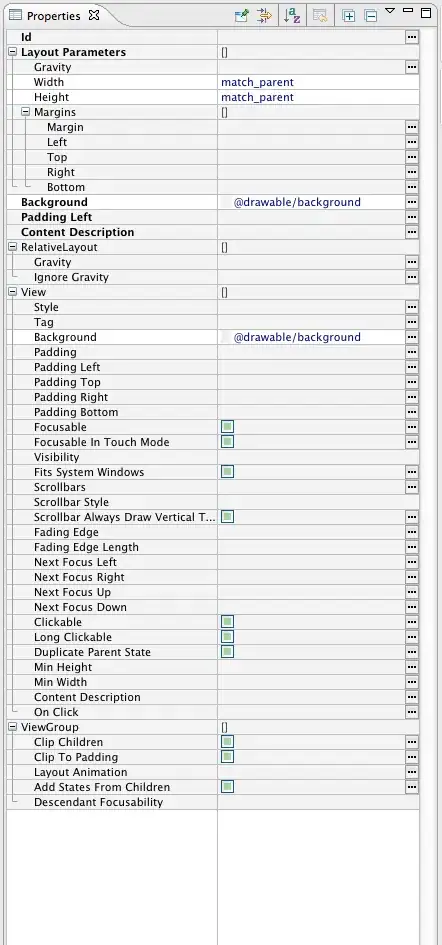Image resolution: width=442 pixels, height=945 pixels.
Task: Collapse the Layout Parameters group
Action: [x=13, y=52]
